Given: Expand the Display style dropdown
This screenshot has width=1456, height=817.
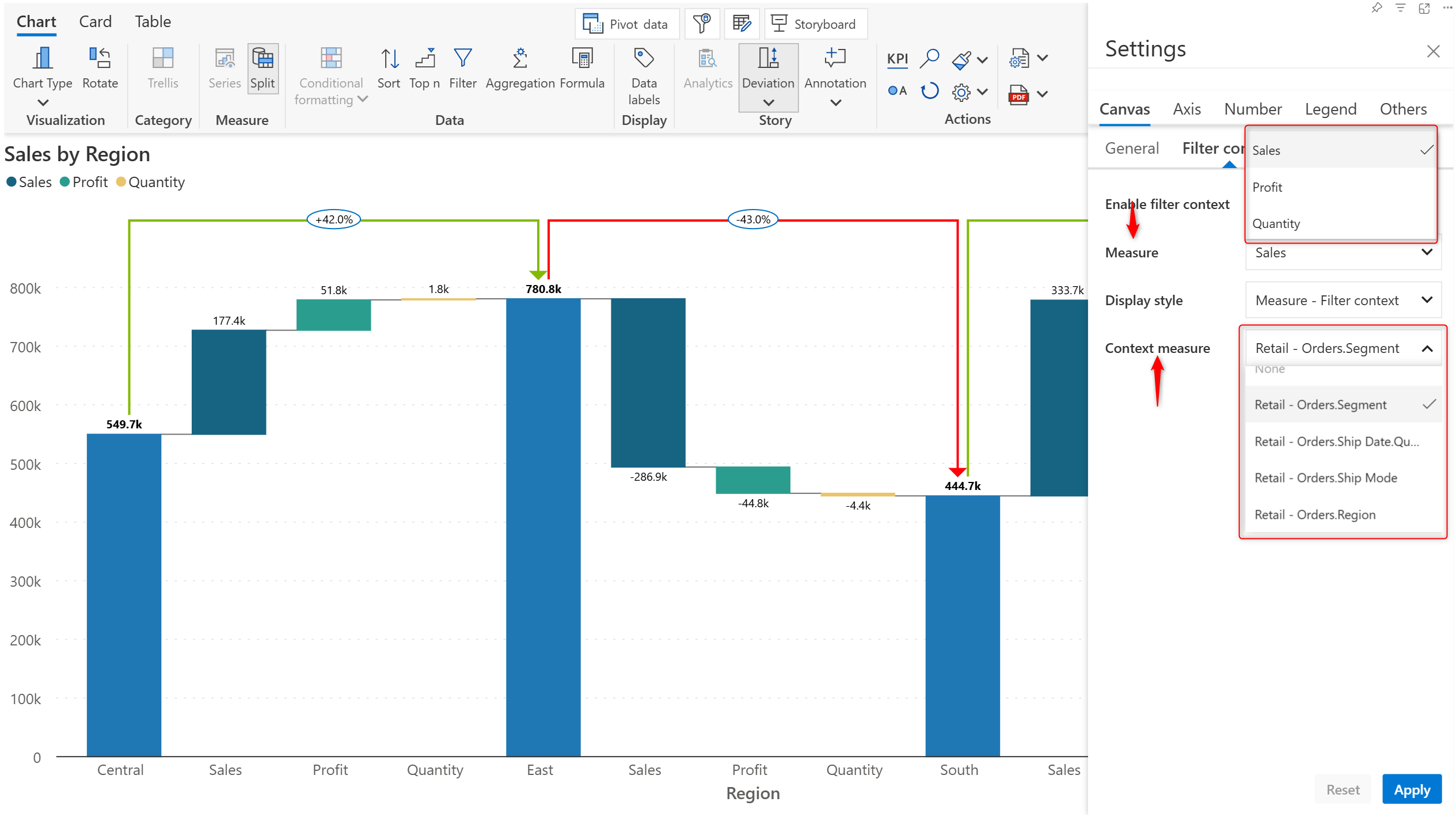Looking at the screenshot, I should (1343, 301).
